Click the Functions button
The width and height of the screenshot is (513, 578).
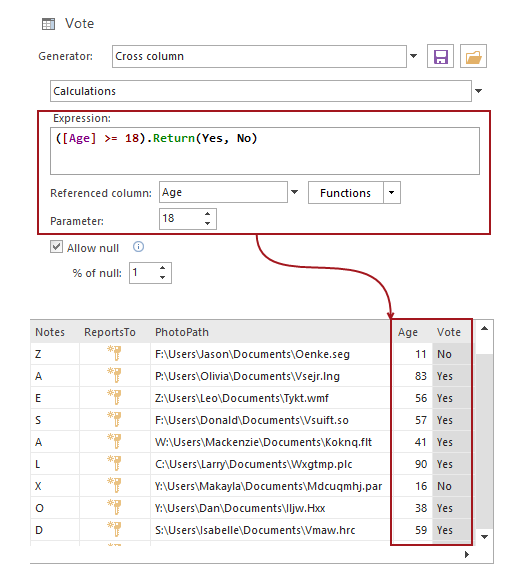tap(346, 192)
